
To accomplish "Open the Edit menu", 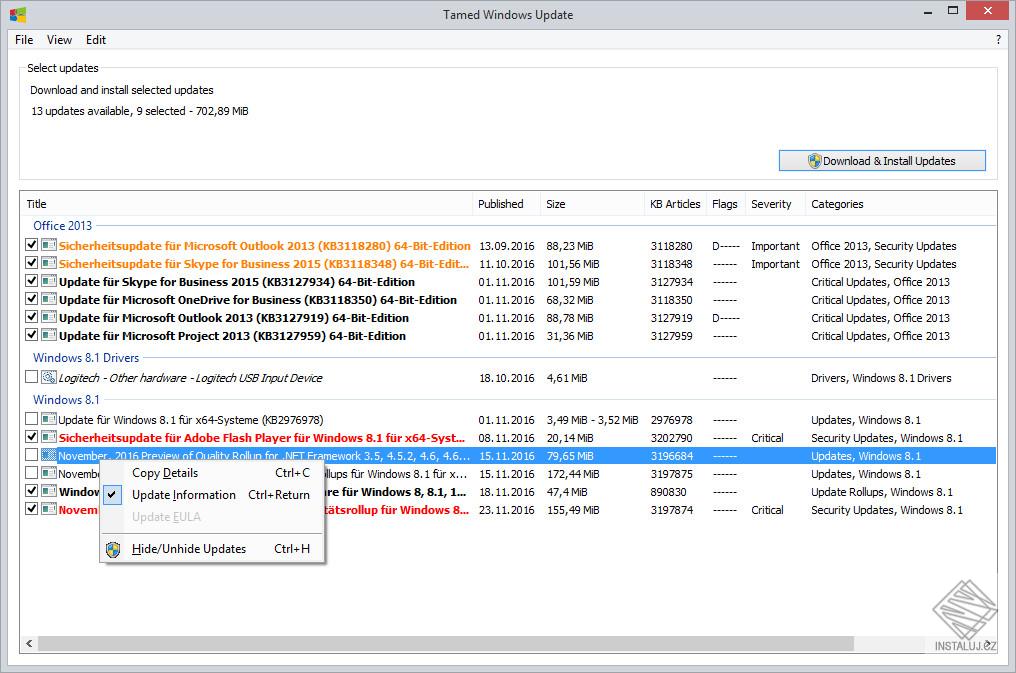I will 96,40.
